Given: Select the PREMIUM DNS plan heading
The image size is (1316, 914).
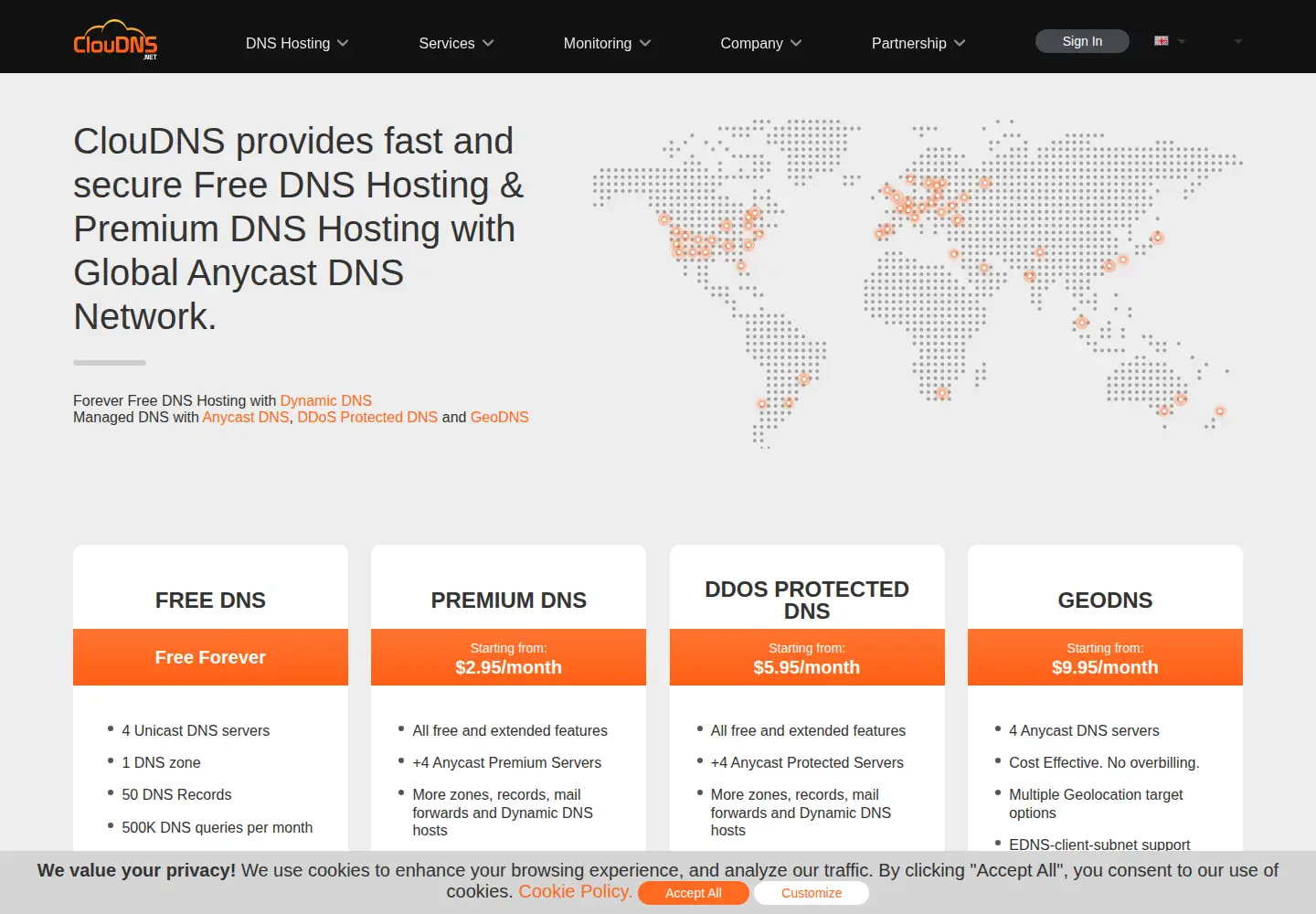Looking at the screenshot, I should 509,600.
